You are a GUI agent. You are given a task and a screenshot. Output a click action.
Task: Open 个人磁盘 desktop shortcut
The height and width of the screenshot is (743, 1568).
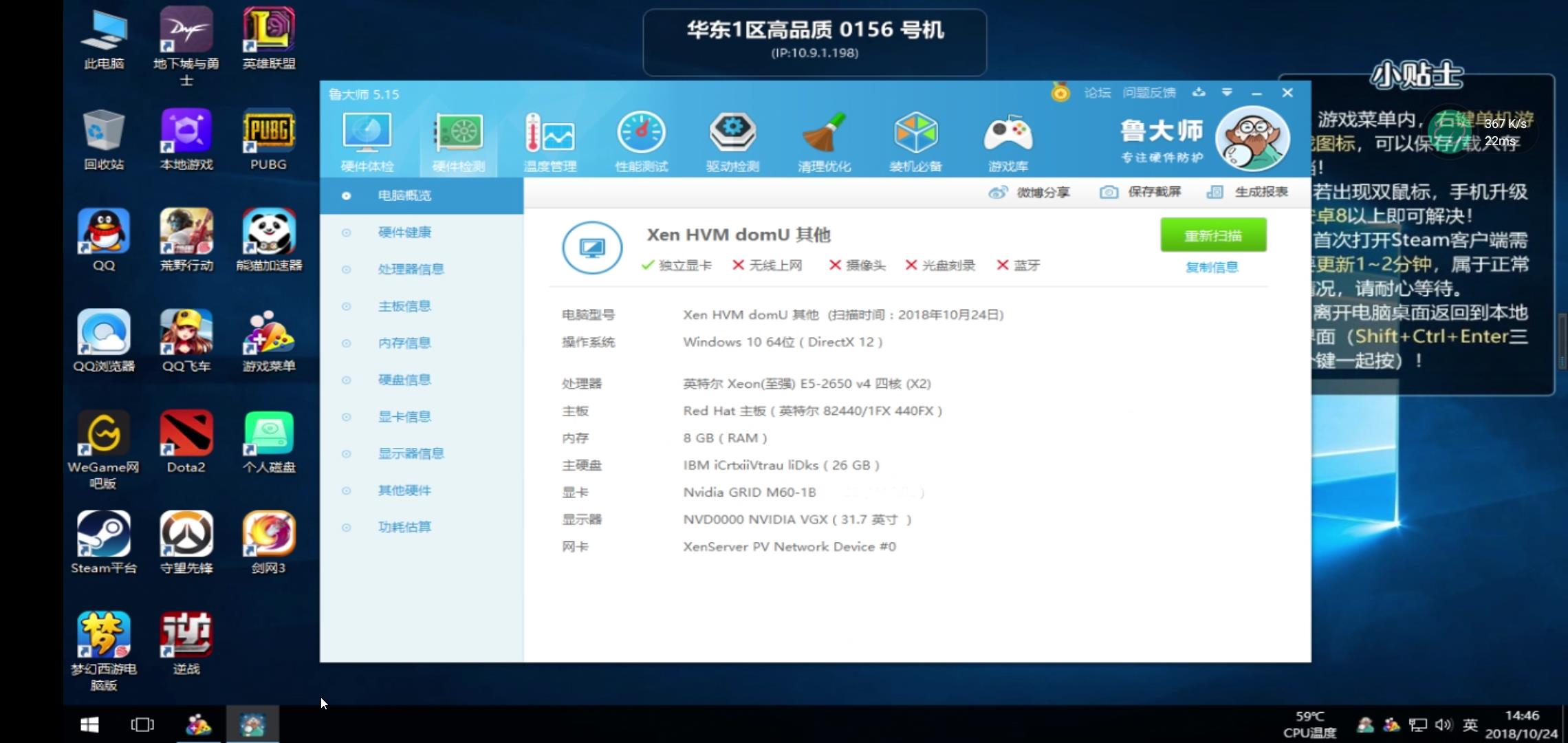269,442
